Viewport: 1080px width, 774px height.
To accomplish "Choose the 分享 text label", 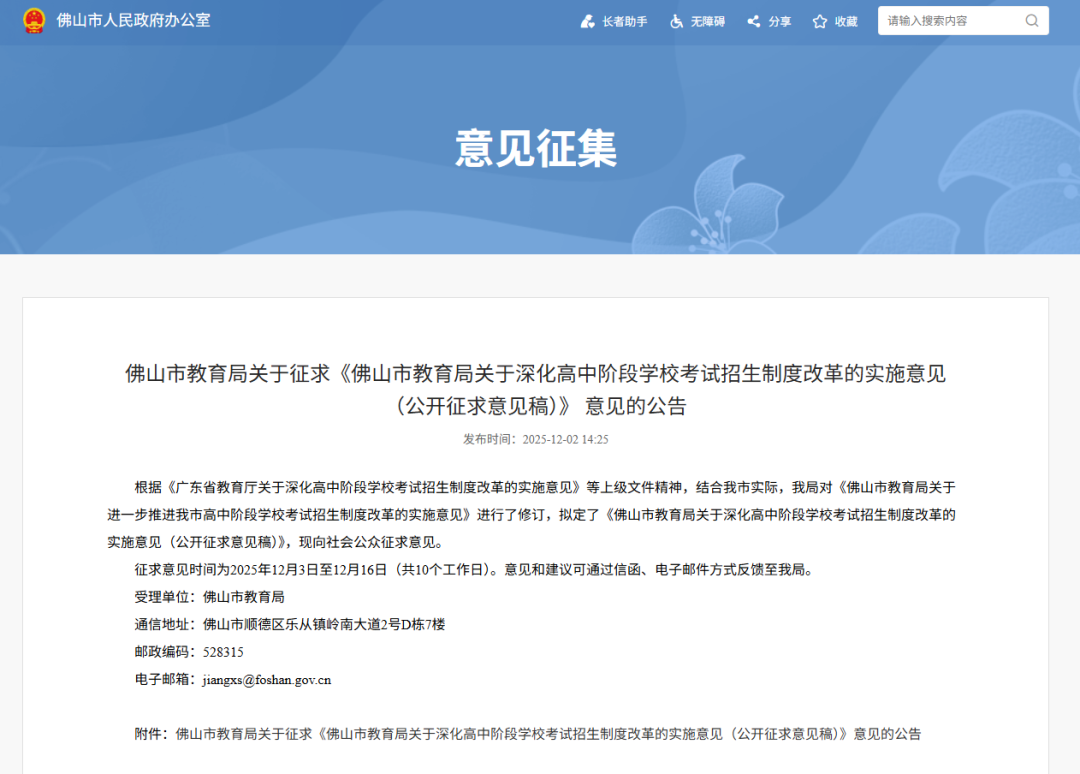I will click(780, 21).
